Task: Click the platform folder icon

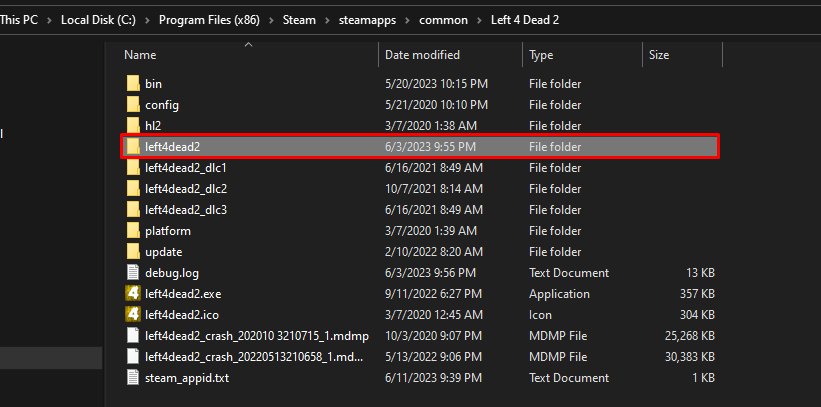Action: click(133, 231)
